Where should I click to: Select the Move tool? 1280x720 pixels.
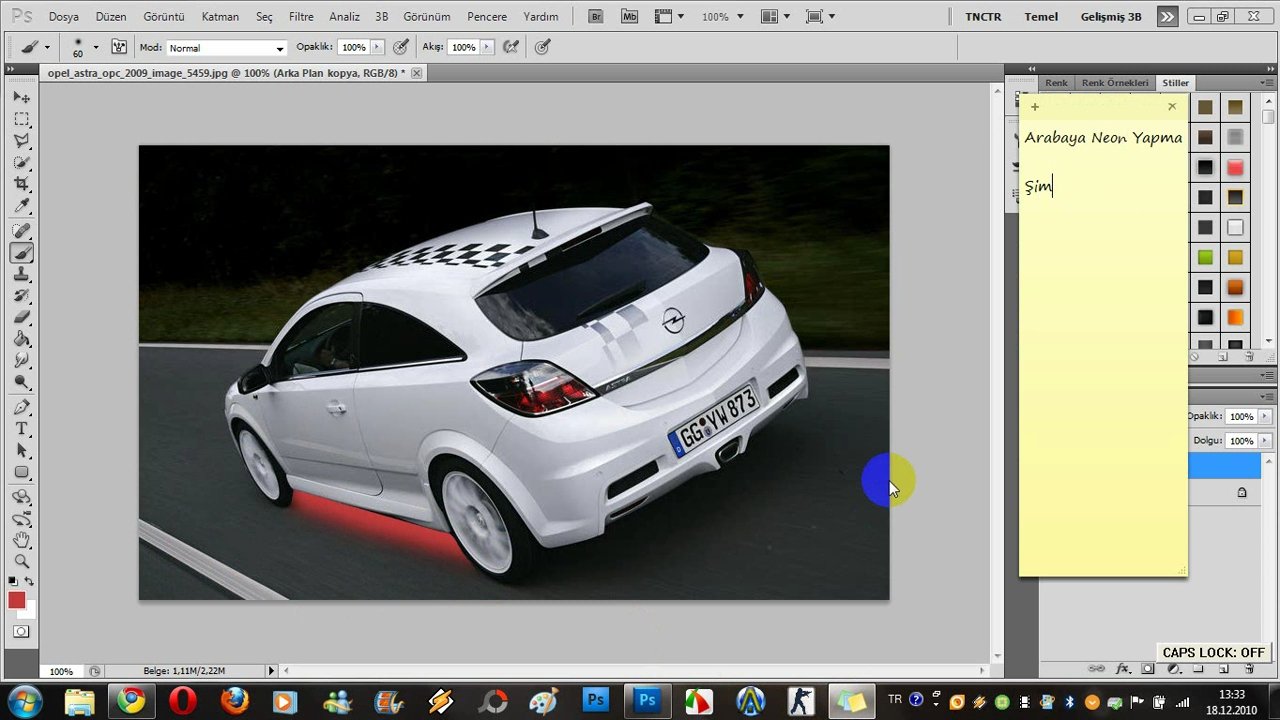click(x=21, y=98)
